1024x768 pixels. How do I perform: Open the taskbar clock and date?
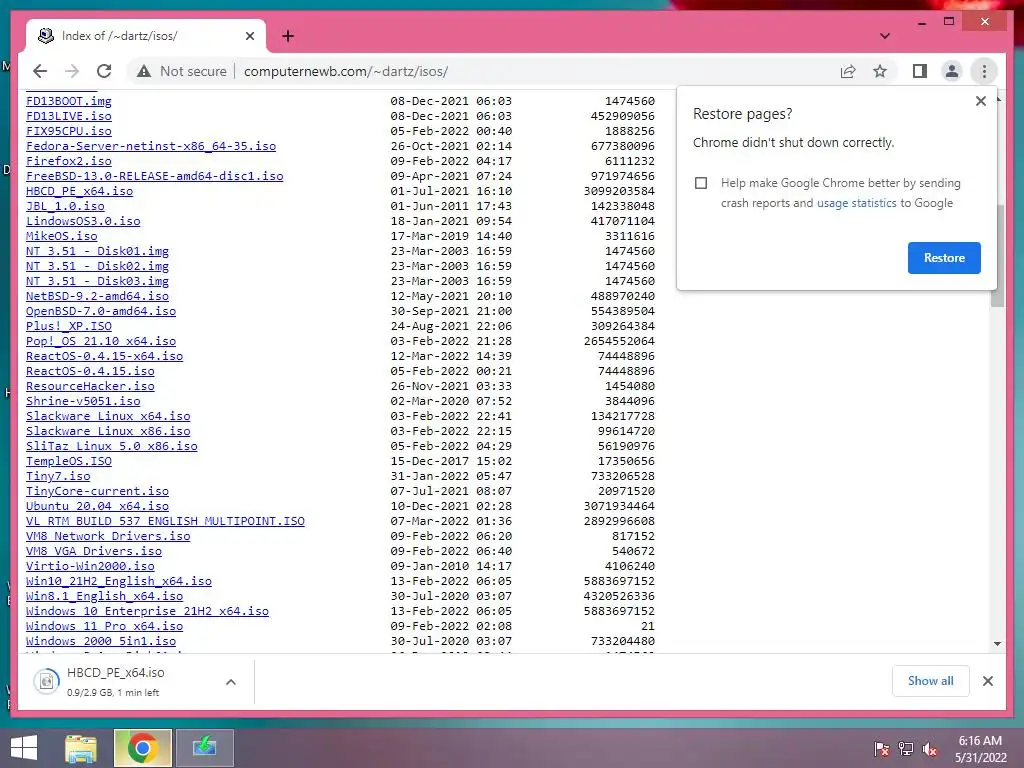point(980,749)
